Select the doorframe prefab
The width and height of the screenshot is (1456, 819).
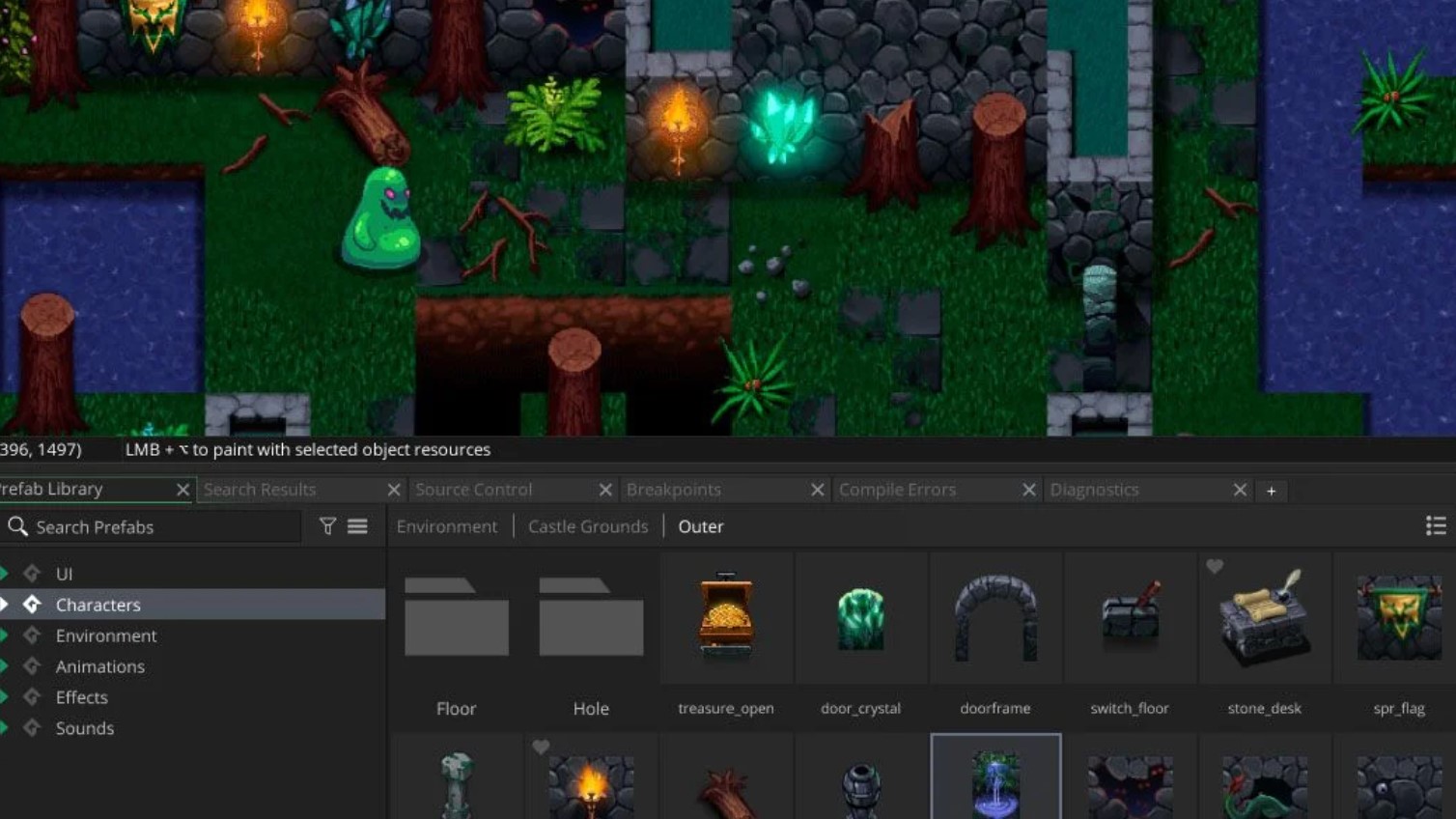[995, 617]
